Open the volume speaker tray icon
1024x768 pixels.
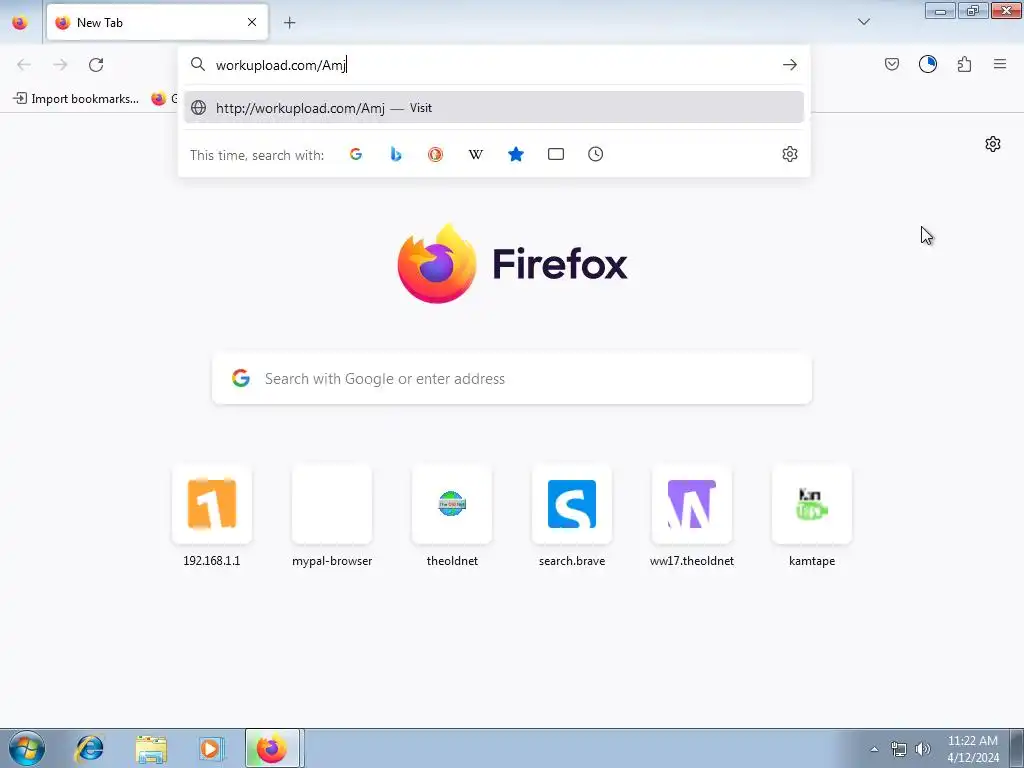click(x=923, y=749)
